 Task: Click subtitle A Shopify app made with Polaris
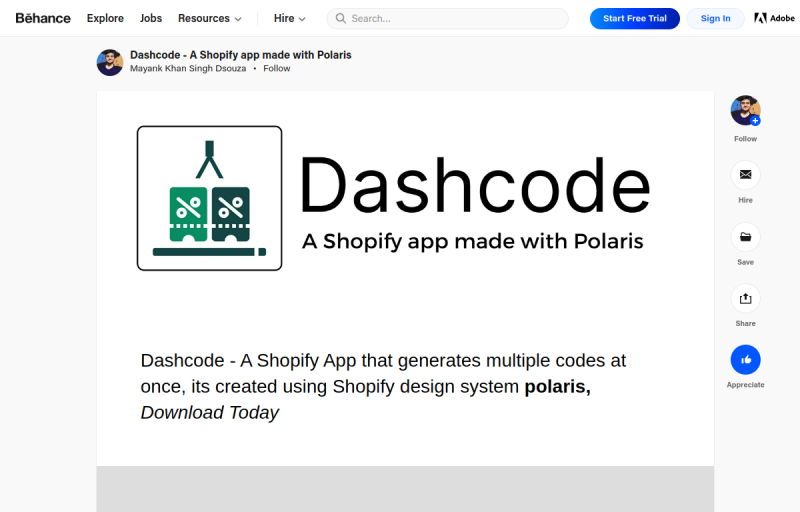(472, 241)
